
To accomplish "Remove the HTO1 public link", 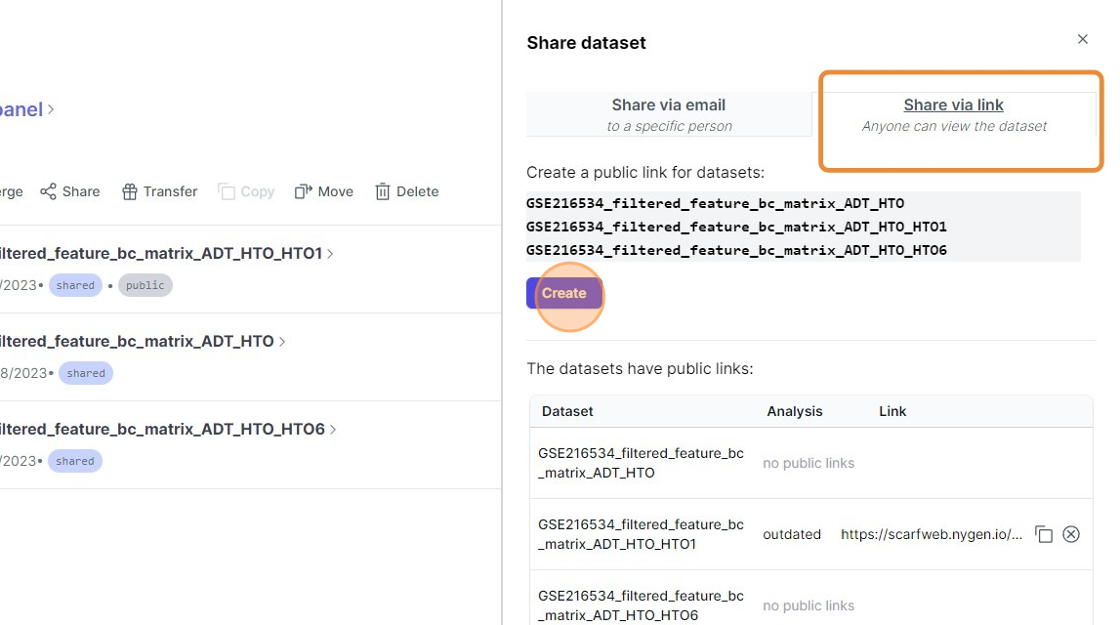I will coord(1071,534).
